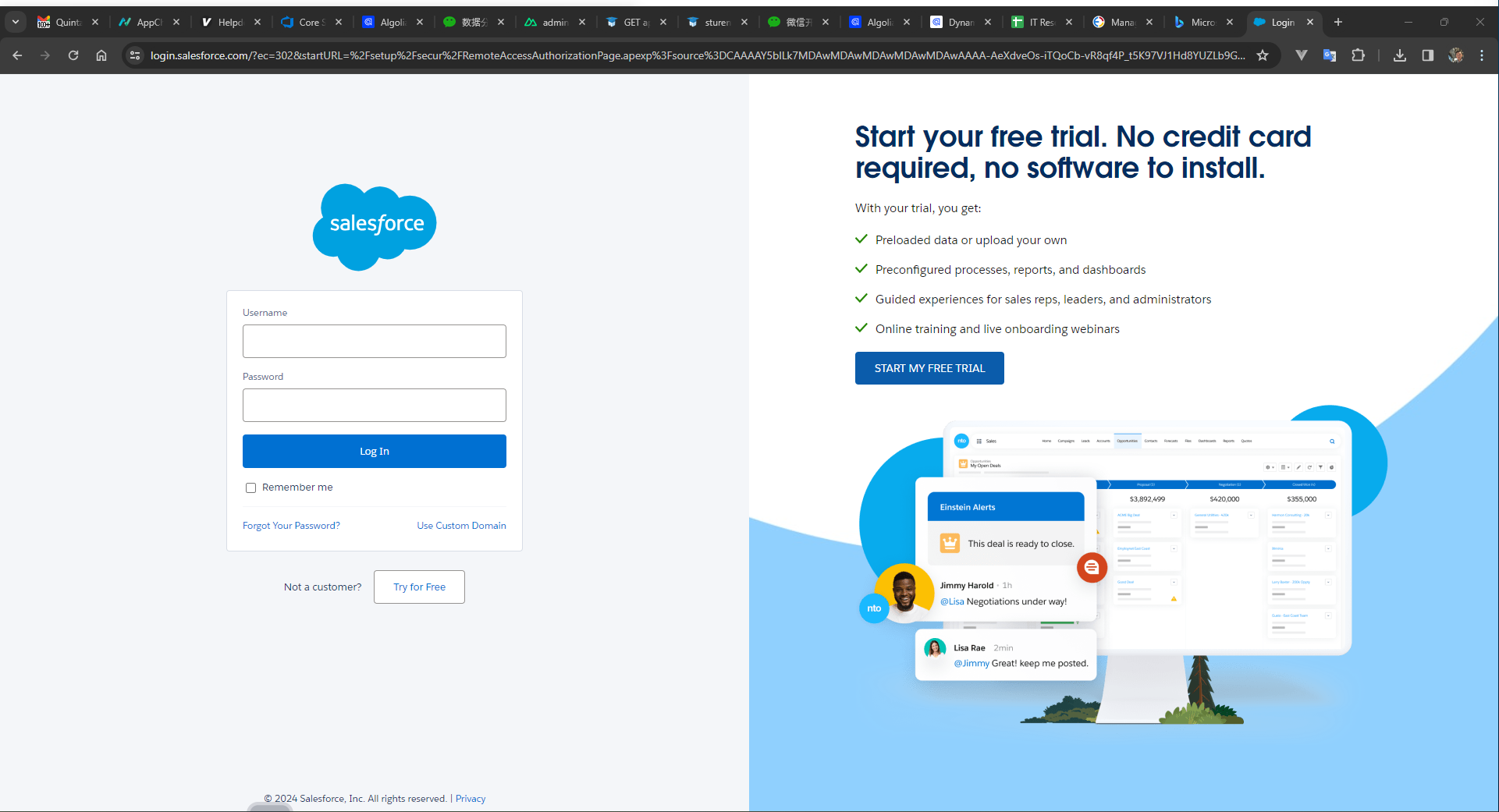
Task: Open a new browser tab
Action: [x=1338, y=22]
